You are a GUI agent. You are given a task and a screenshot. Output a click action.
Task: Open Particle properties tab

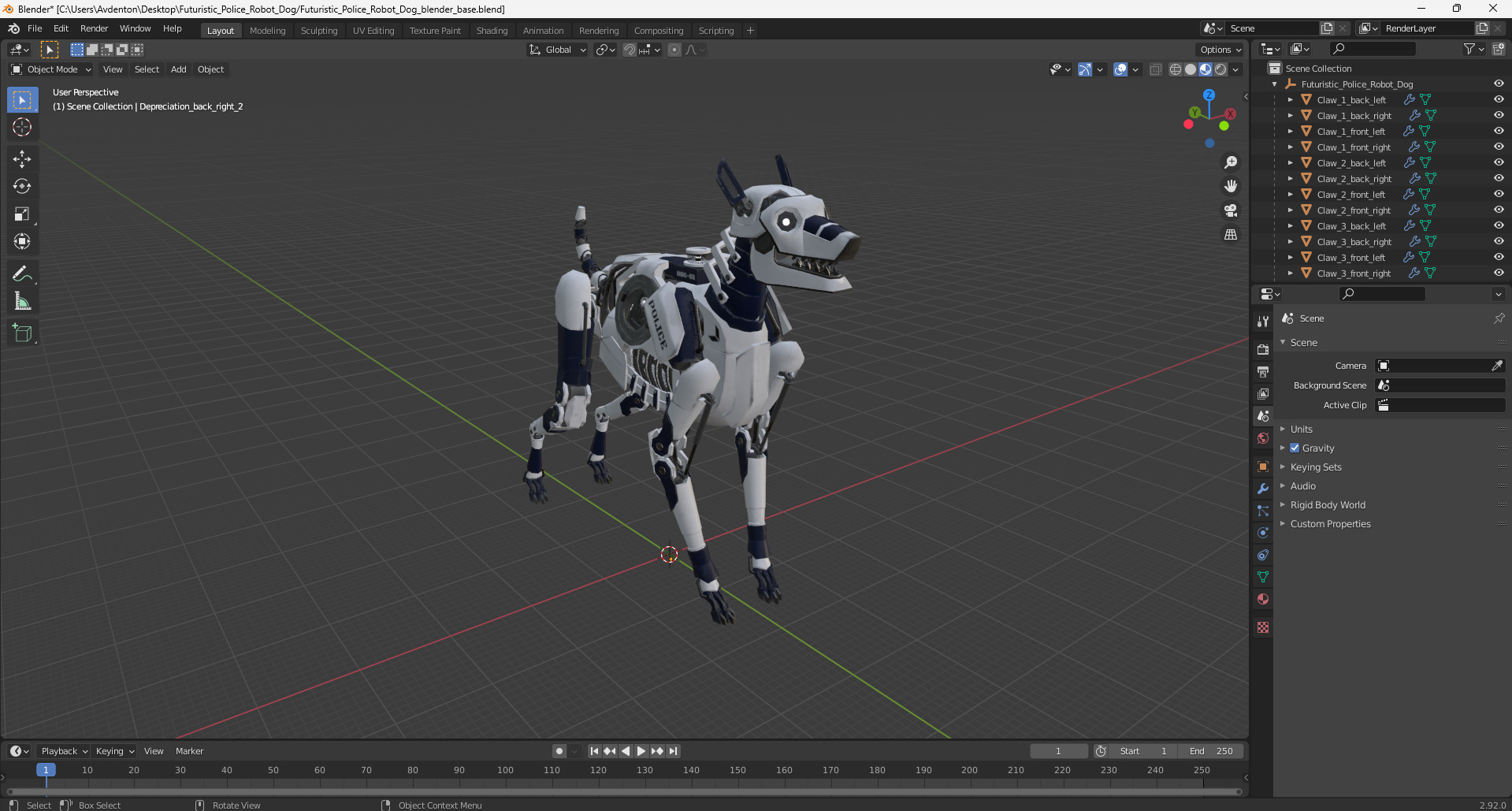click(x=1263, y=511)
